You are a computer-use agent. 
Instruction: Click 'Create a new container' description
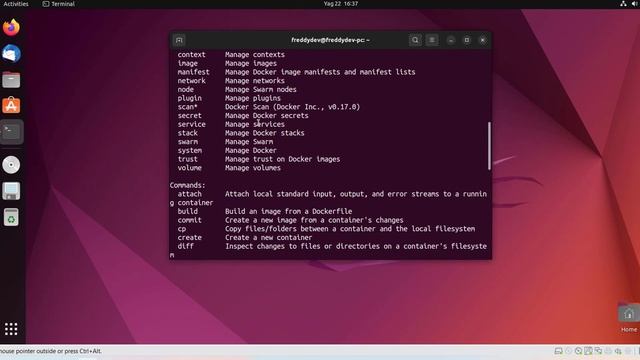coord(268,238)
